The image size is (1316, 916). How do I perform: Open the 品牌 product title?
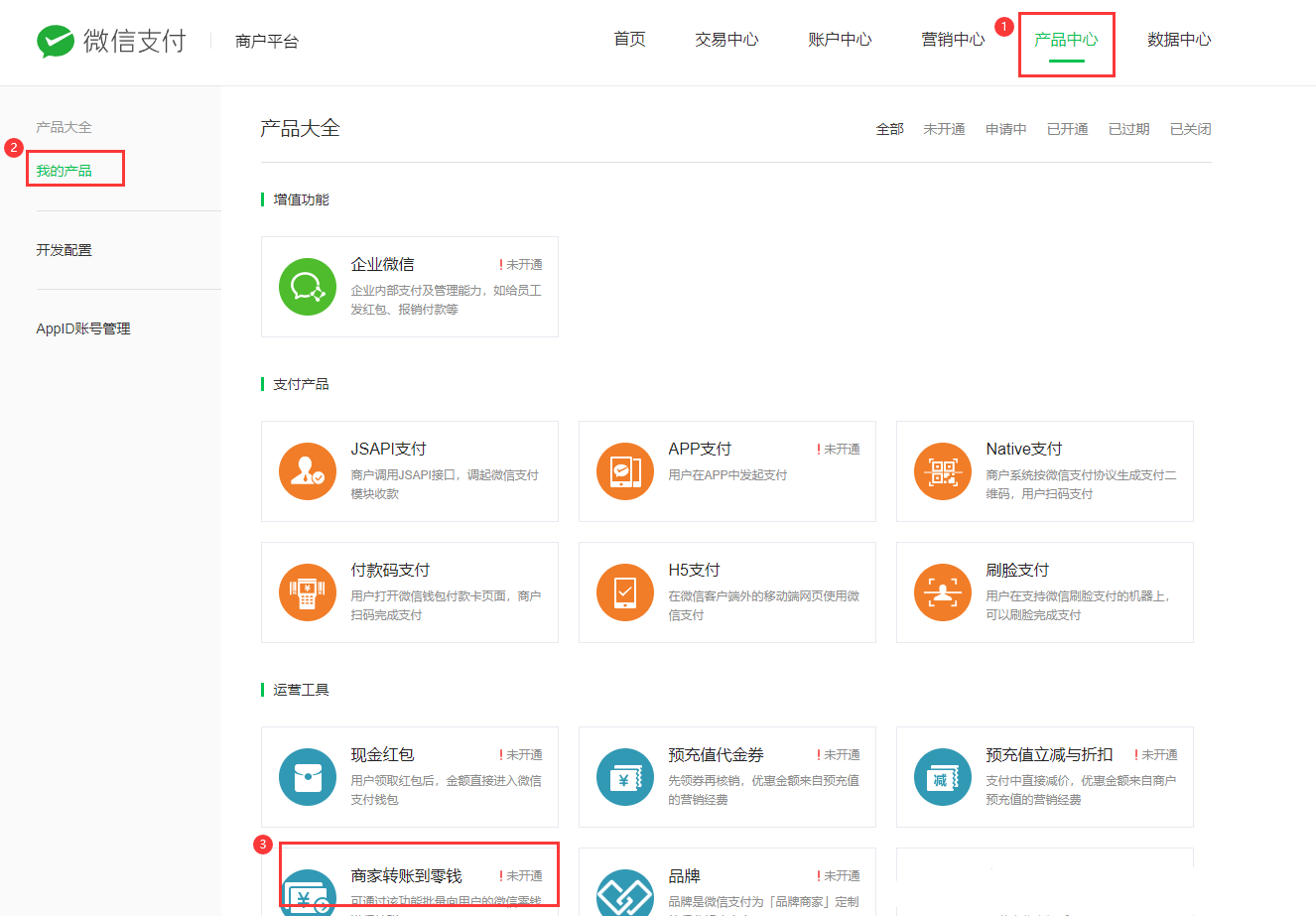(685, 875)
